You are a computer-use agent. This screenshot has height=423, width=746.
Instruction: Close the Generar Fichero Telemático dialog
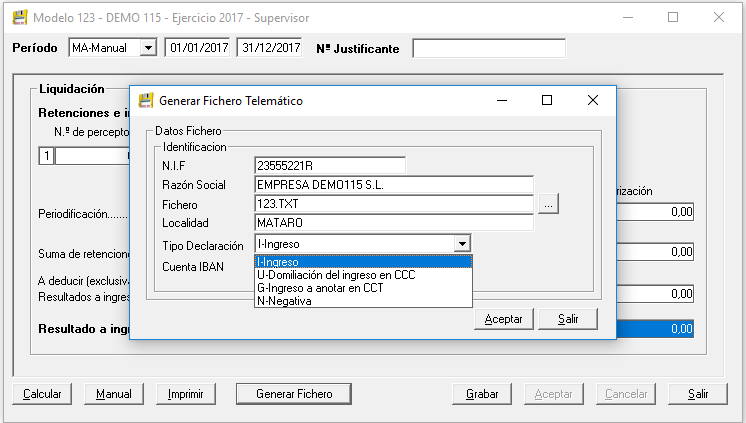592,101
